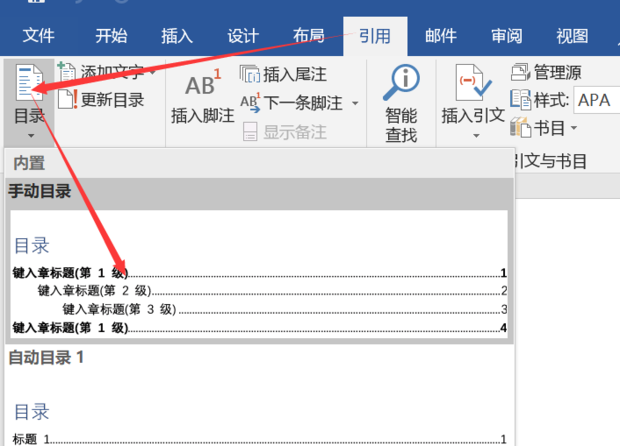Viewport: 620px width, 446px height.
Task: Expand the 下一条脚注 dropdown arrow
Action: [355, 103]
